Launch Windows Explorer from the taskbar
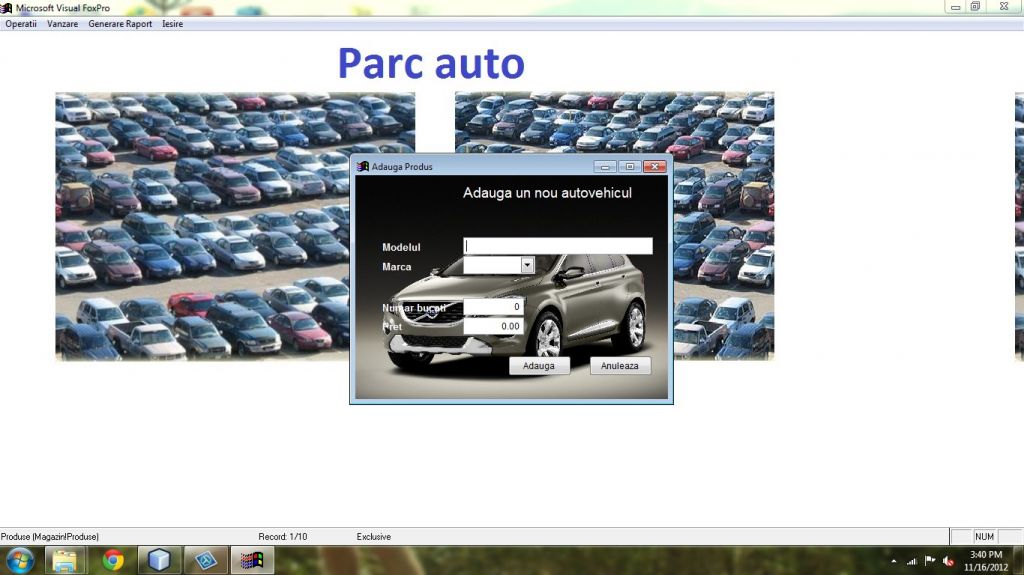1024x575 pixels. (66, 560)
